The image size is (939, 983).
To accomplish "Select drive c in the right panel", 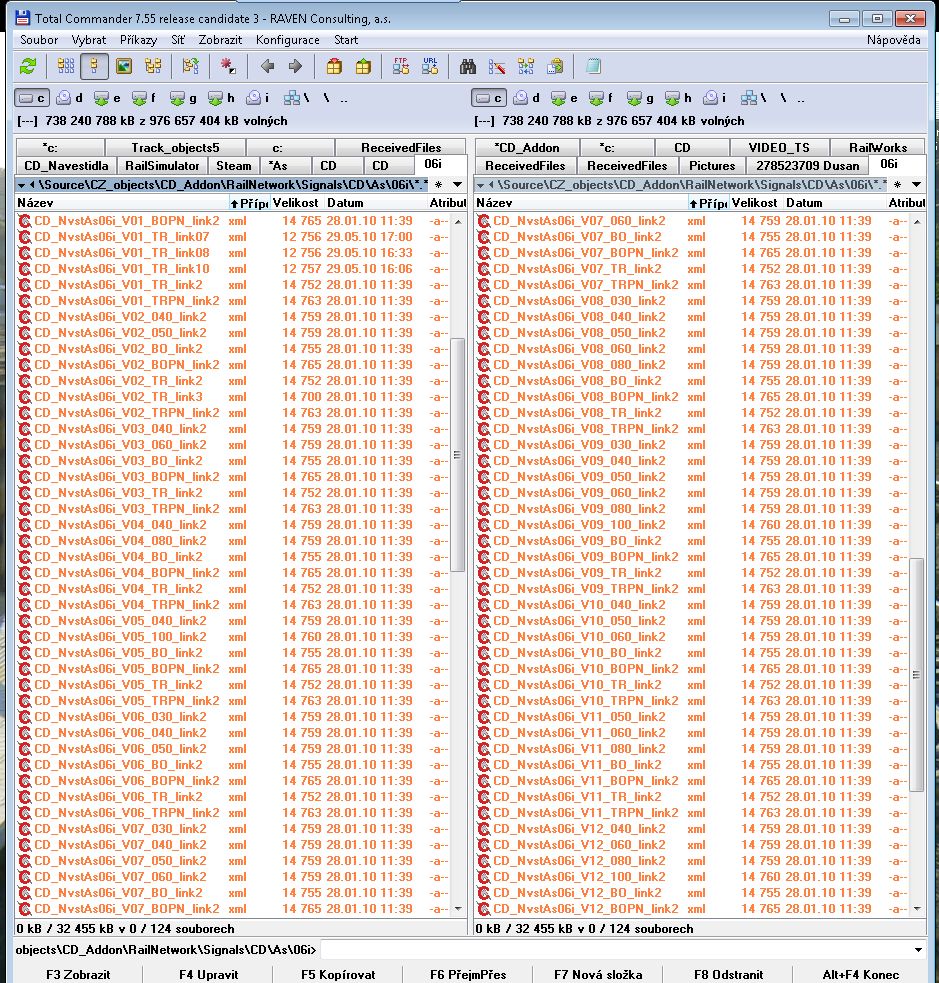I will tap(489, 98).
